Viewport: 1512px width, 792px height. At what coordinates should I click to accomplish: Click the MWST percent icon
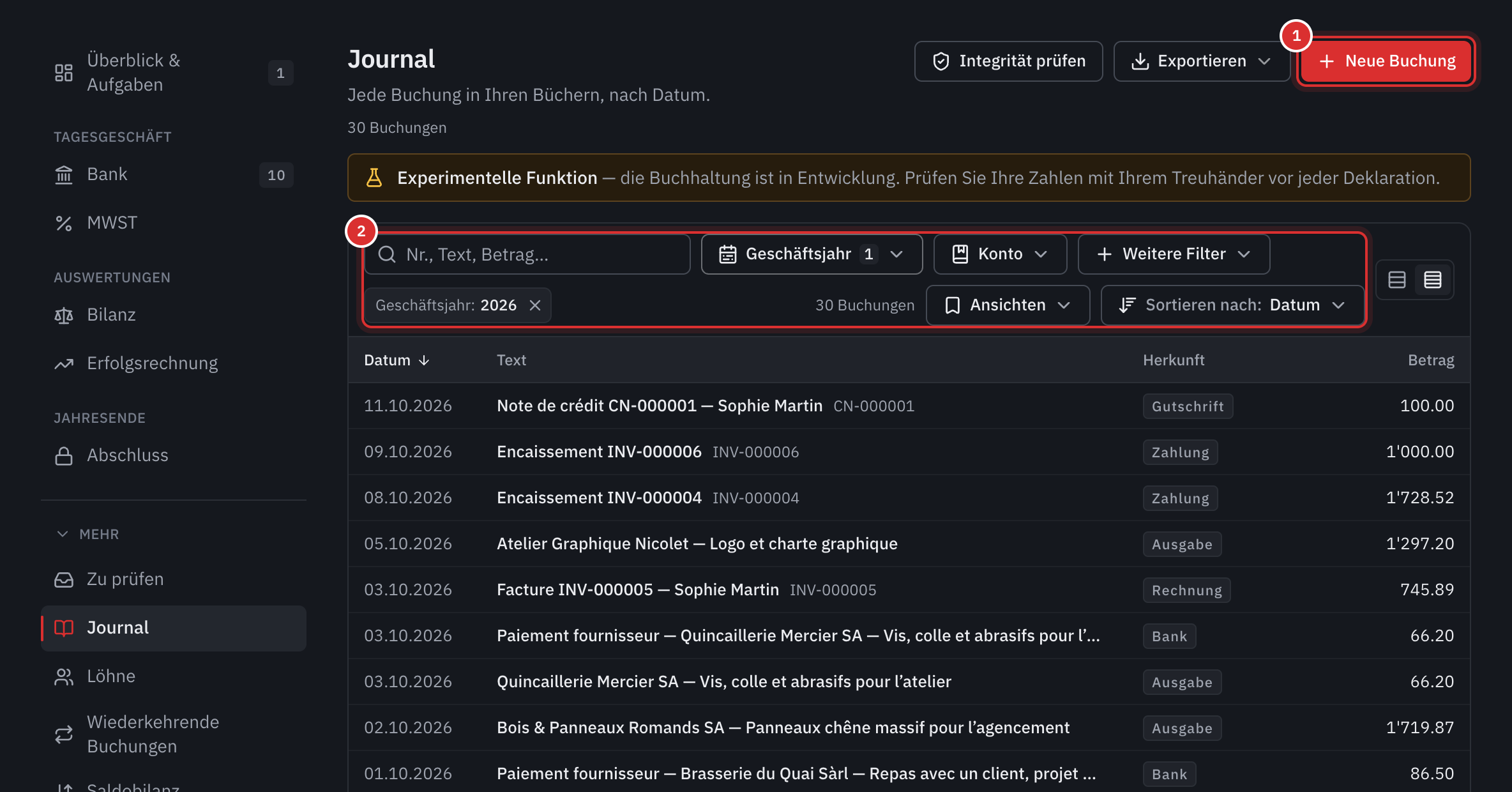point(64,223)
